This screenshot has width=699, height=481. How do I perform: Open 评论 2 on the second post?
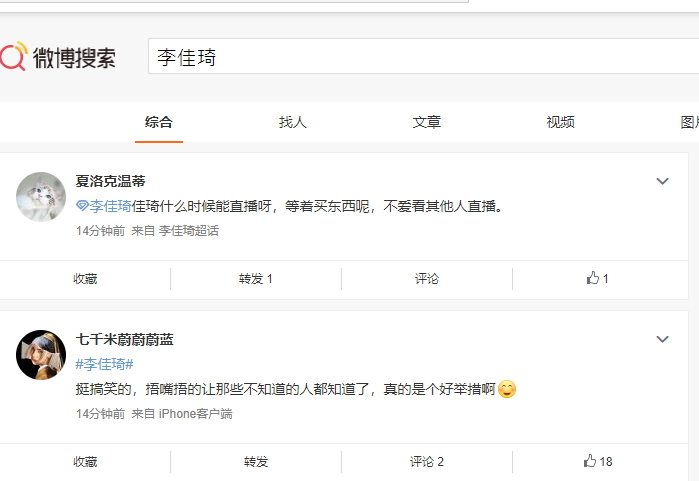pyautogui.click(x=427, y=461)
